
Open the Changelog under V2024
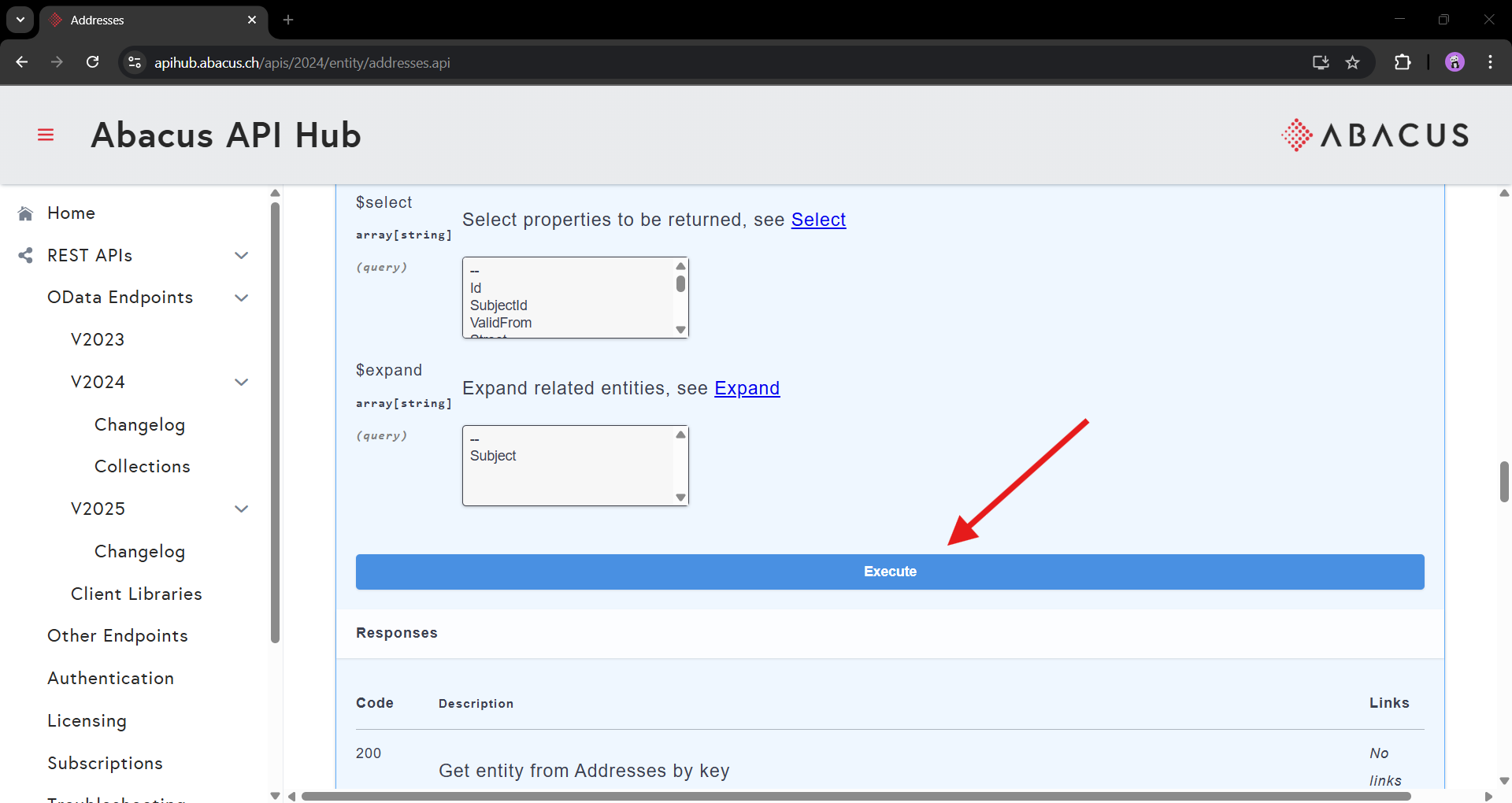[139, 424]
